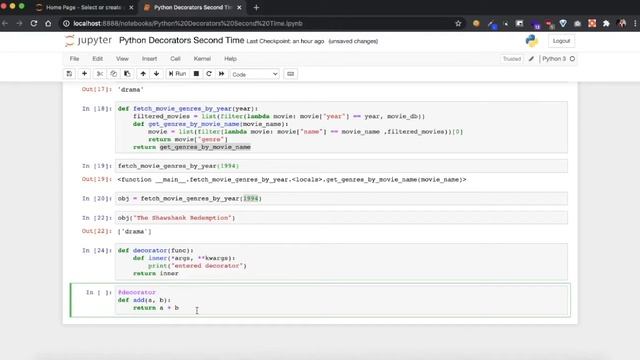Click the In [24] cell prompt
Viewport: 640px width, 360px height.
coord(97,250)
